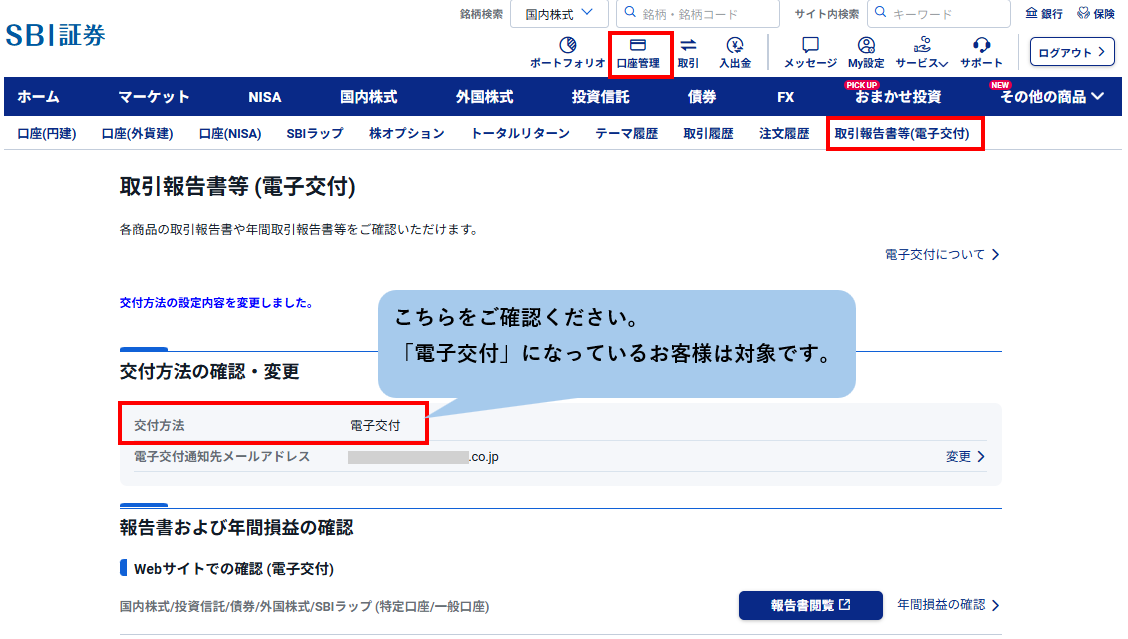1128x639 pixels.
Task: Click the Webサイトでの確認 (電子交付) subheading
Action: point(234,568)
